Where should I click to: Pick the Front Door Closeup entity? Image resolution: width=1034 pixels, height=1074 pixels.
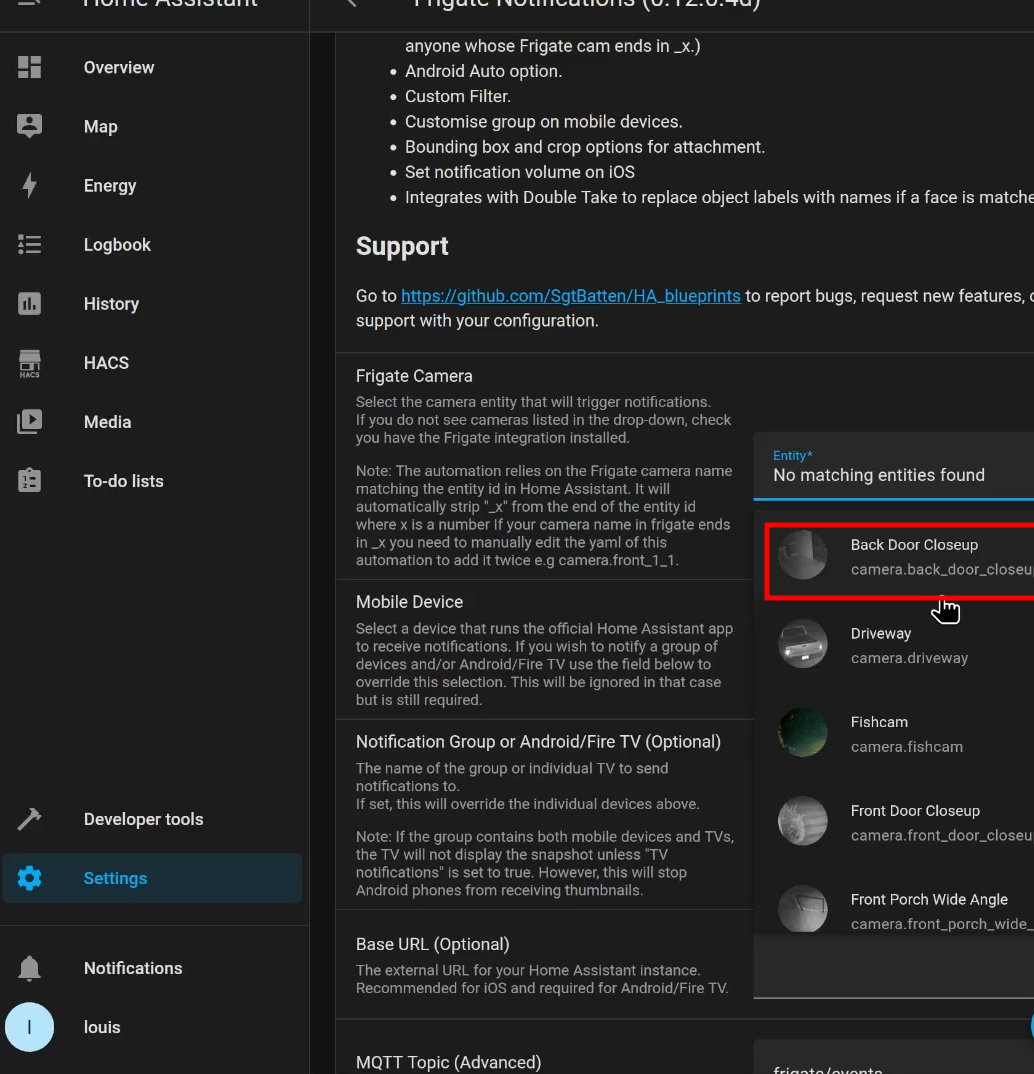894,823
